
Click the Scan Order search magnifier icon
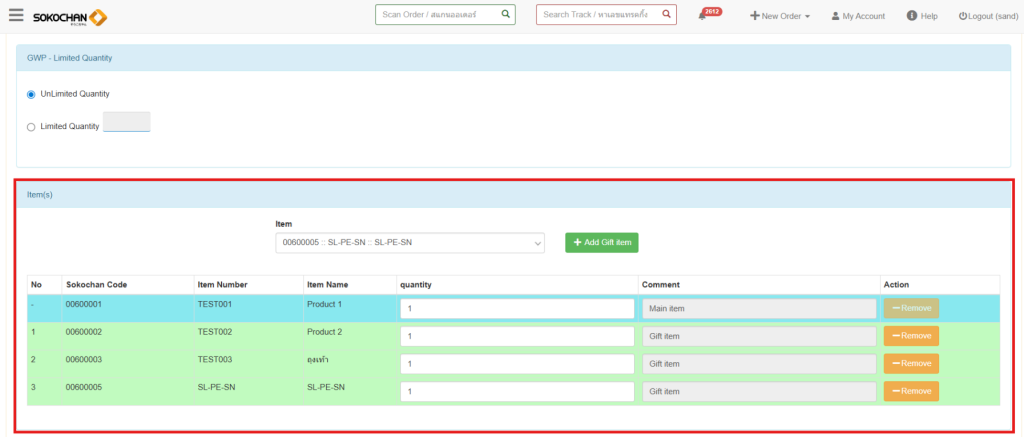point(505,15)
